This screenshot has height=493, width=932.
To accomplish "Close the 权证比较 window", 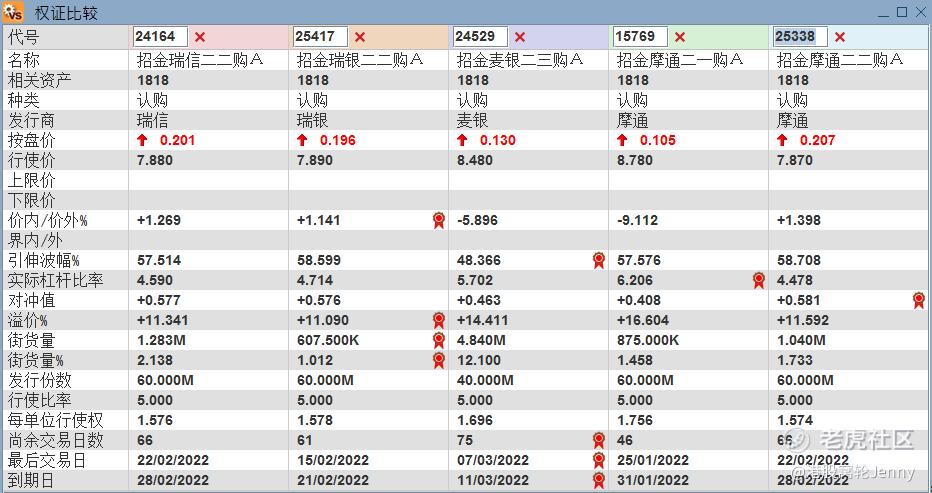I will tap(920, 12).
